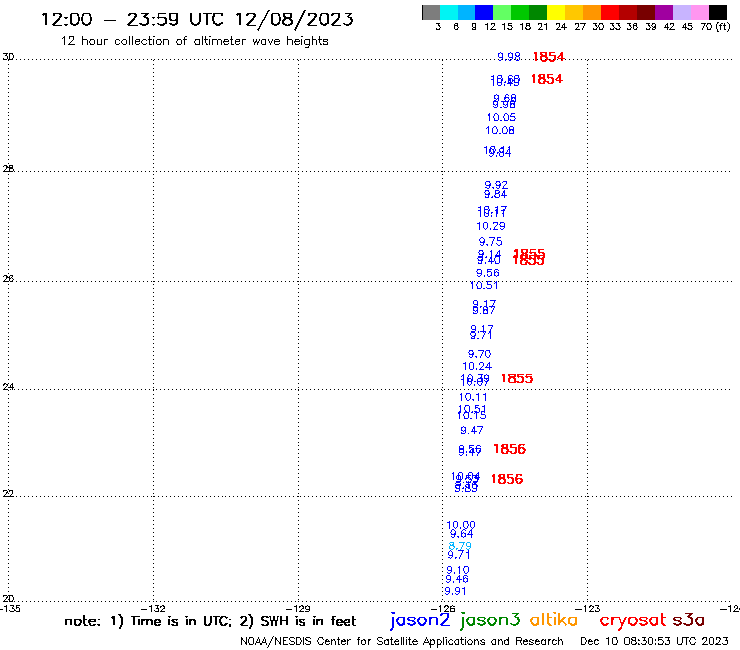The height and width of the screenshot is (650, 740).
Task: Click the wave height value 10.11
Action: pos(473,397)
